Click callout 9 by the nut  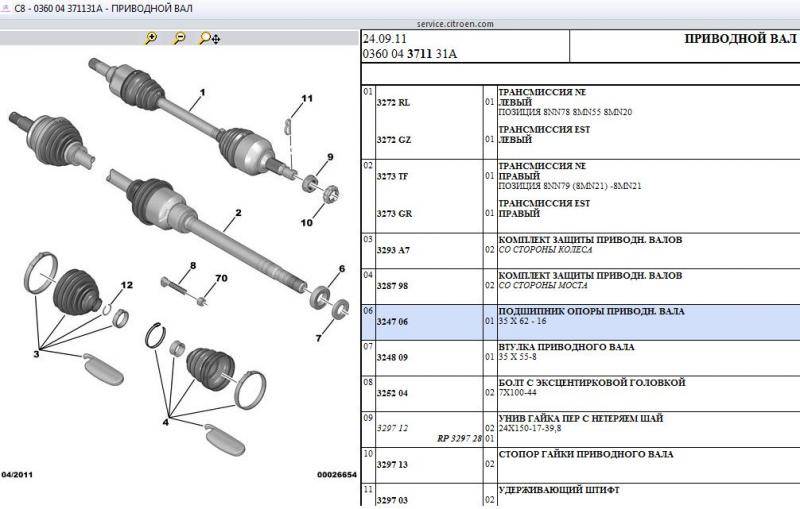pyautogui.click(x=328, y=159)
